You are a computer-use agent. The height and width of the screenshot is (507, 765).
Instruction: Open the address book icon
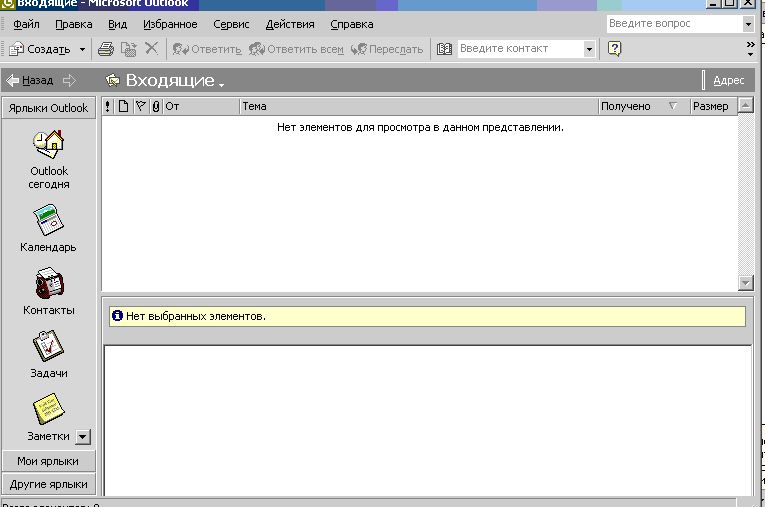pos(444,49)
